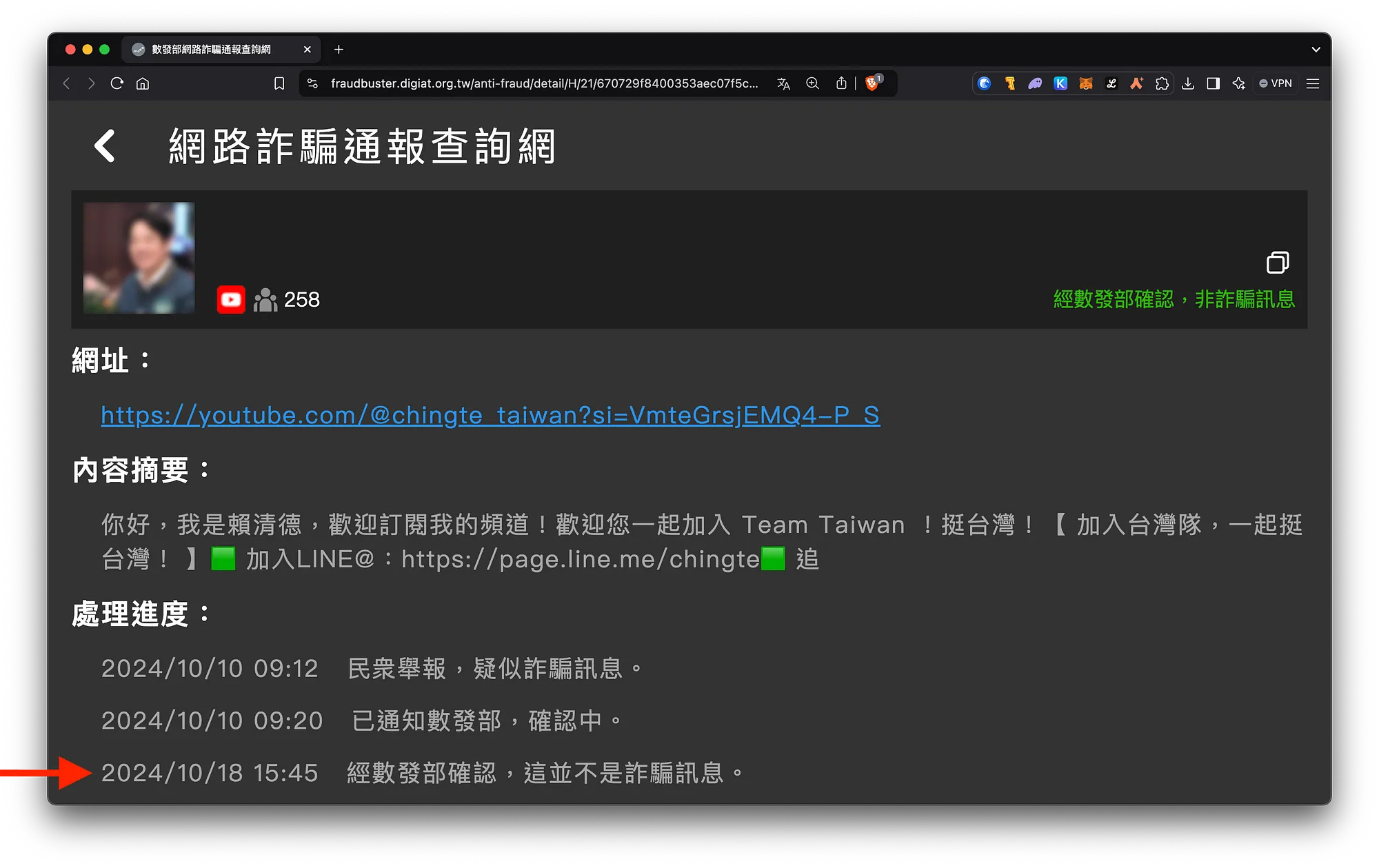1379x868 pixels.
Task: Open the downloads icon
Action: [x=1187, y=83]
